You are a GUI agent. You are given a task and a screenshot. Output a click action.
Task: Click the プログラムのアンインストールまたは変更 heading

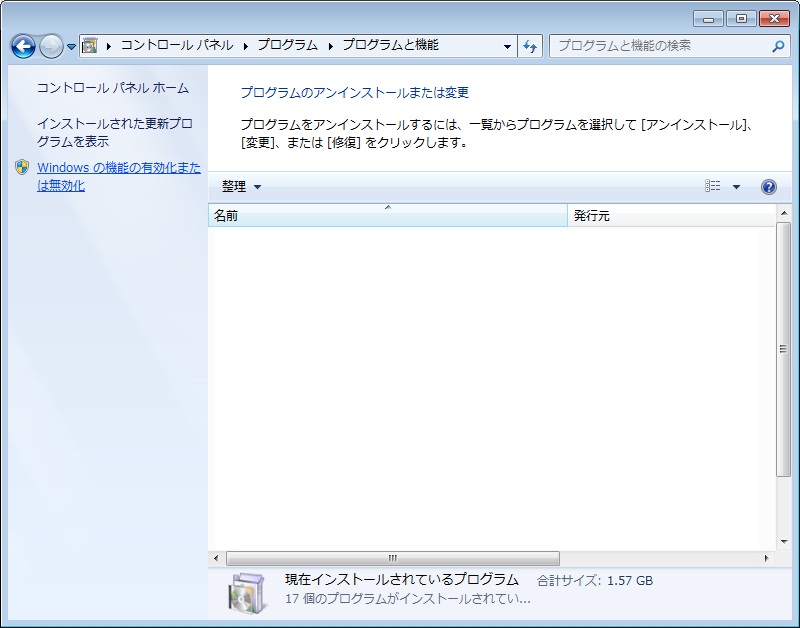tap(355, 92)
